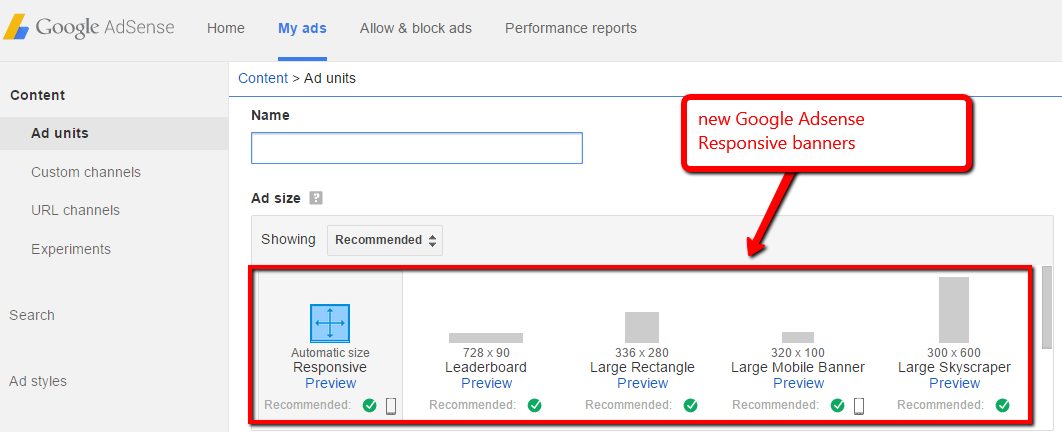Screen dimensions: 1062x432
Task: Choose the 300 x 600 Large Skyscraper shape
Action: (954, 310)
